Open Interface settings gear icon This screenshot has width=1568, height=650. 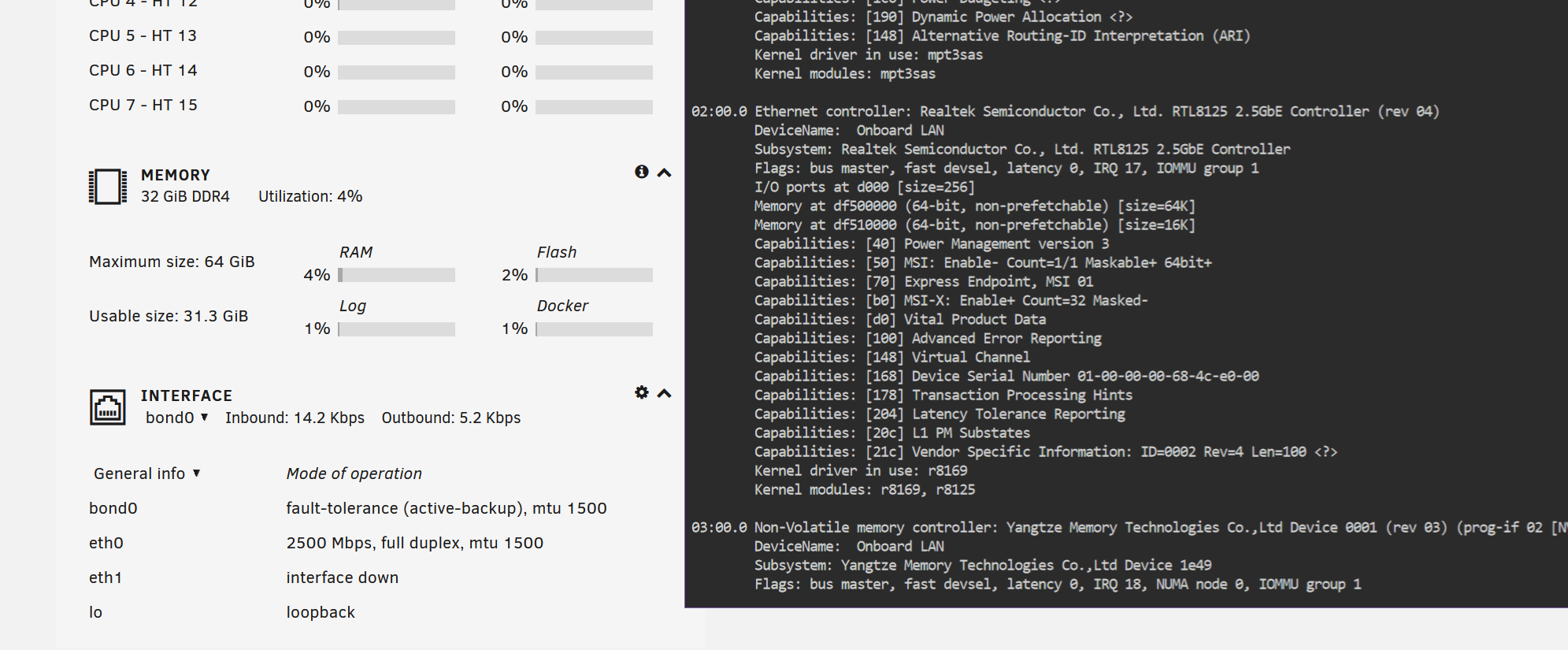click(x=642, y=392)
